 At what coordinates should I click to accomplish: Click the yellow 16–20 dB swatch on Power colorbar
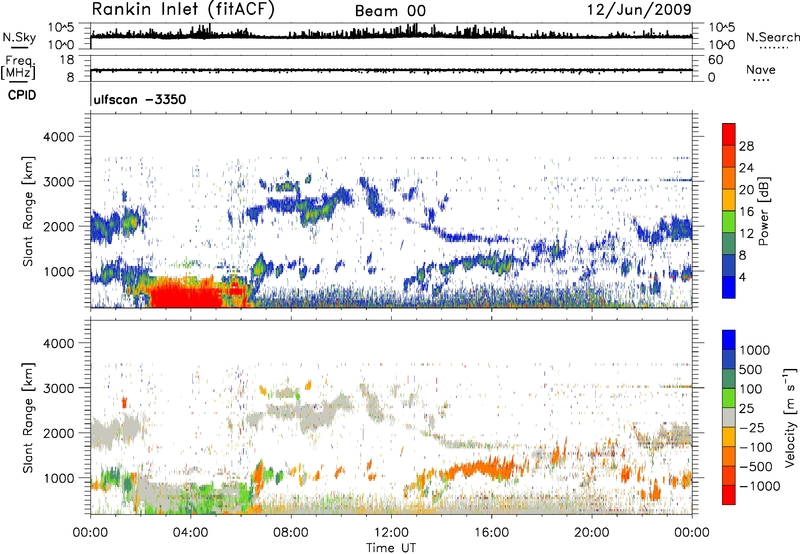729,199
